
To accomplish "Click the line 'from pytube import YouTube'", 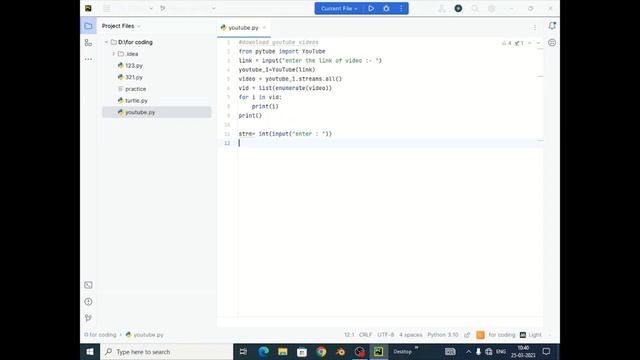I will coord(282,51).
